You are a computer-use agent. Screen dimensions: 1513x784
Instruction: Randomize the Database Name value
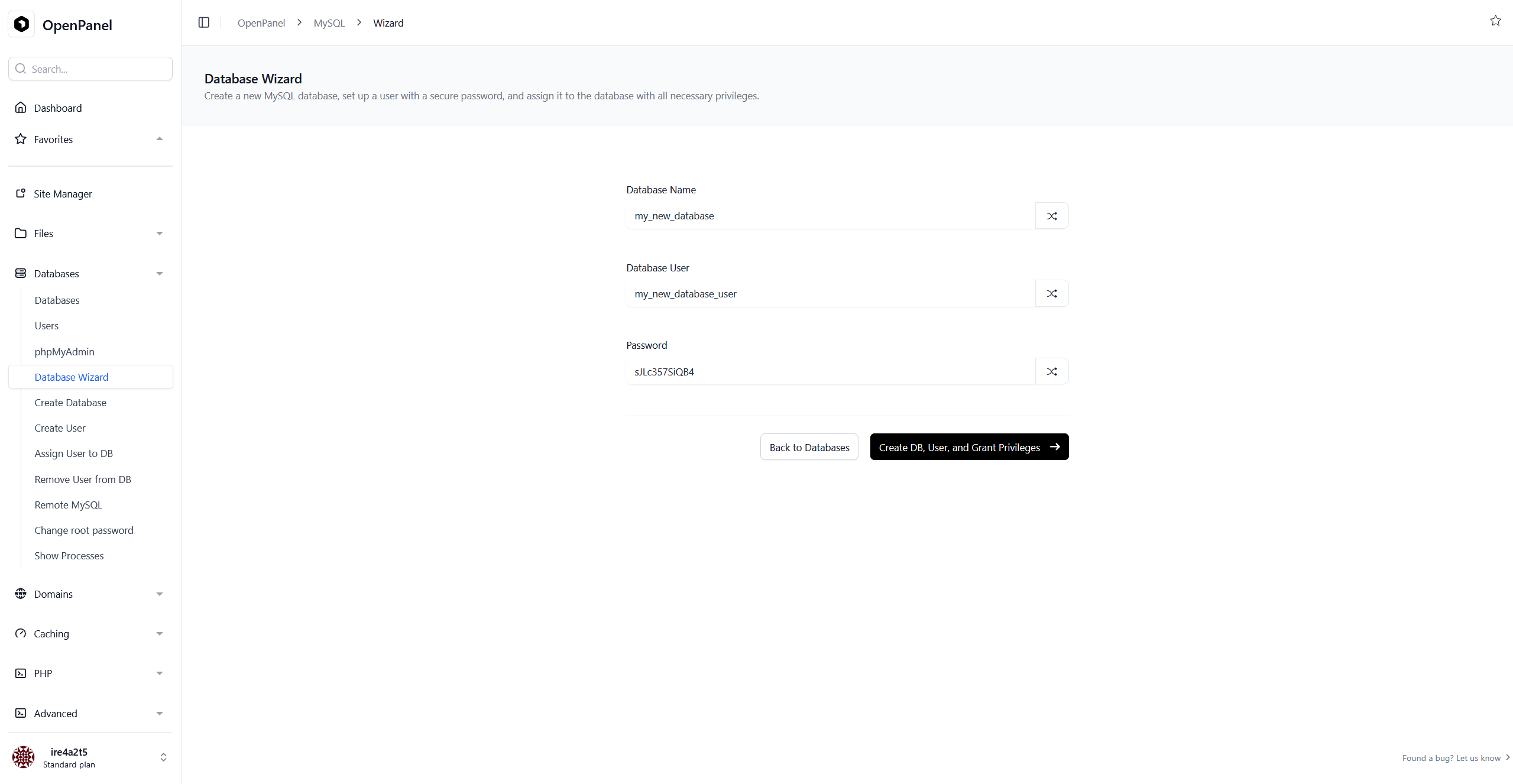pos(1051,216)
